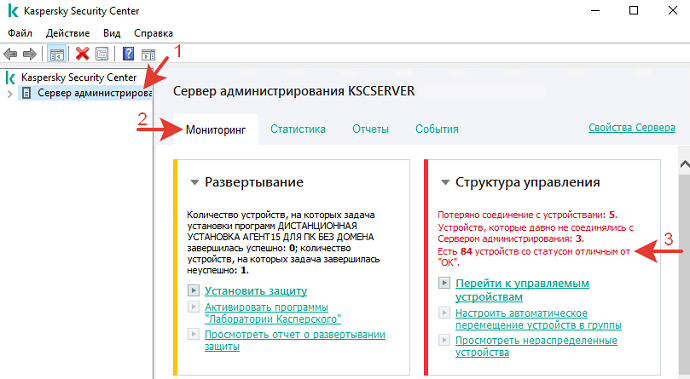690x379 pixels.
Task: Click the Установить защиту link
Action: (256, 291)
